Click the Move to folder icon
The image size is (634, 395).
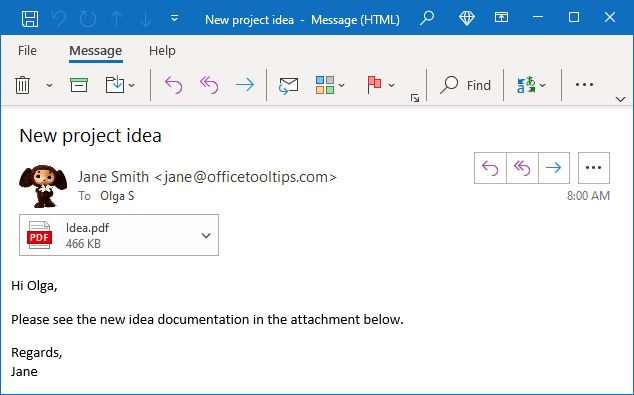[x=115, y=84]
